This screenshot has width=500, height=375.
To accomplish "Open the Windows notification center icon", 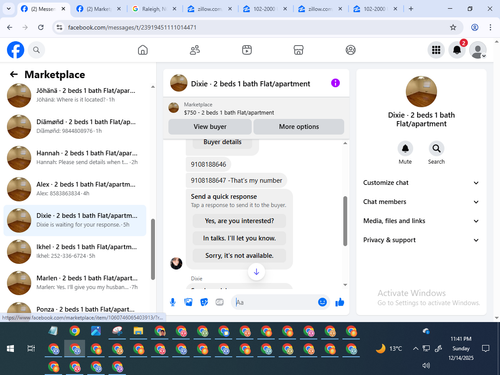I will [x=486, y=349].
